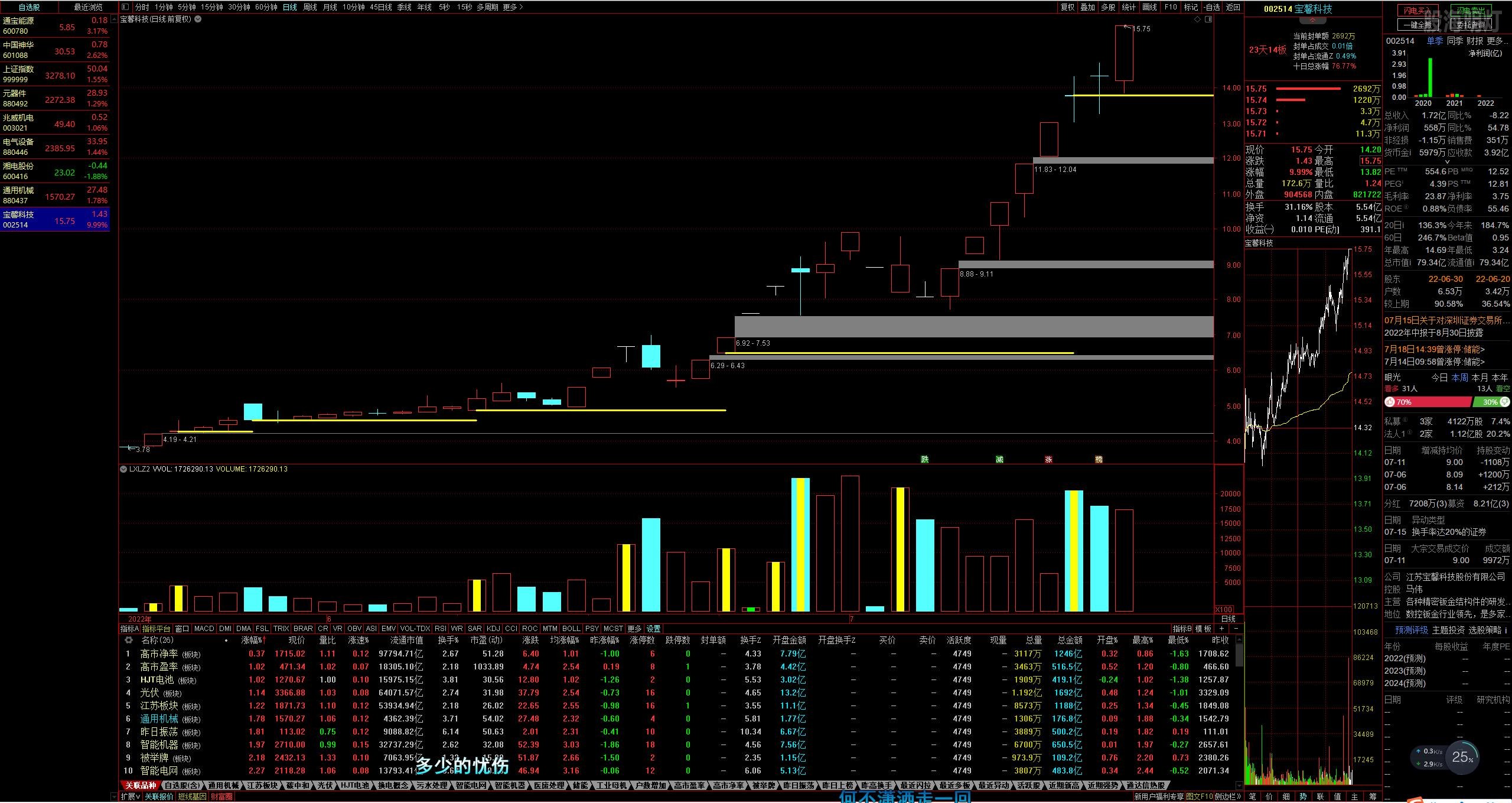Expand financial details with the small down chevron
Screen dimensions: 1512x803
1447,162
